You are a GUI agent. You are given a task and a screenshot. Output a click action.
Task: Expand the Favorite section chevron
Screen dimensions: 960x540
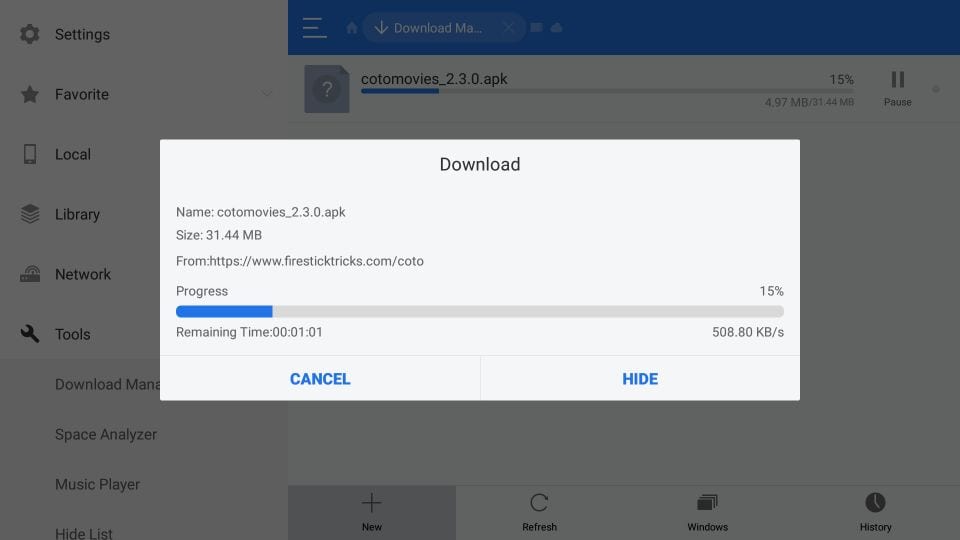click(x=266, y=94)
